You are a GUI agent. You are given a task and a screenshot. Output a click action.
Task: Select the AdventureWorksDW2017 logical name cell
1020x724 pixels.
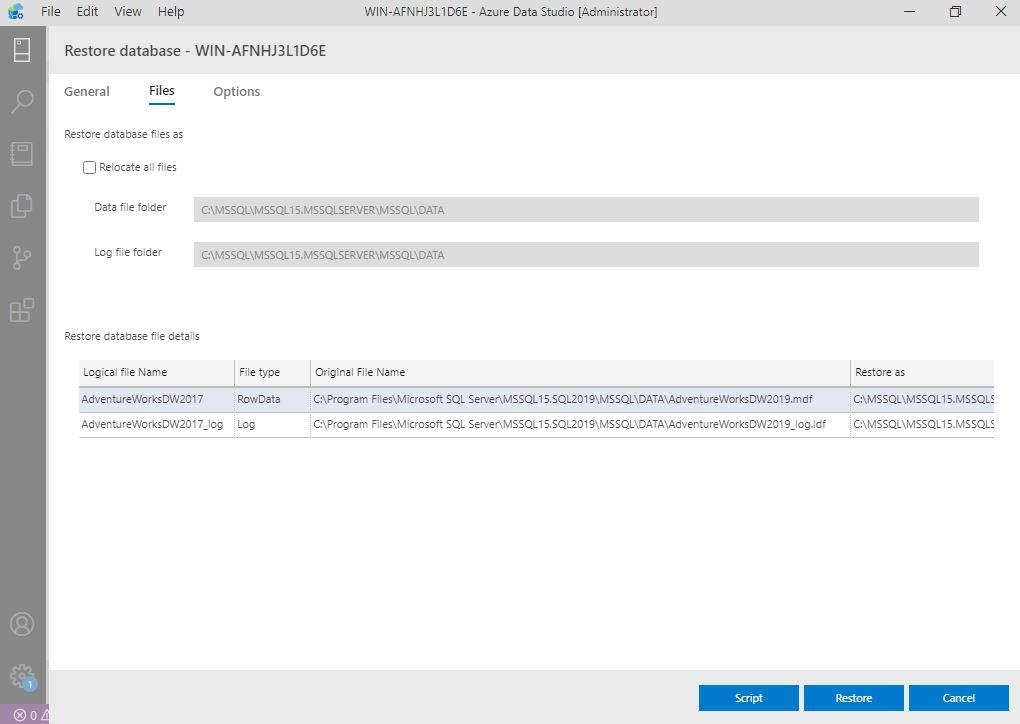(156, 399)
